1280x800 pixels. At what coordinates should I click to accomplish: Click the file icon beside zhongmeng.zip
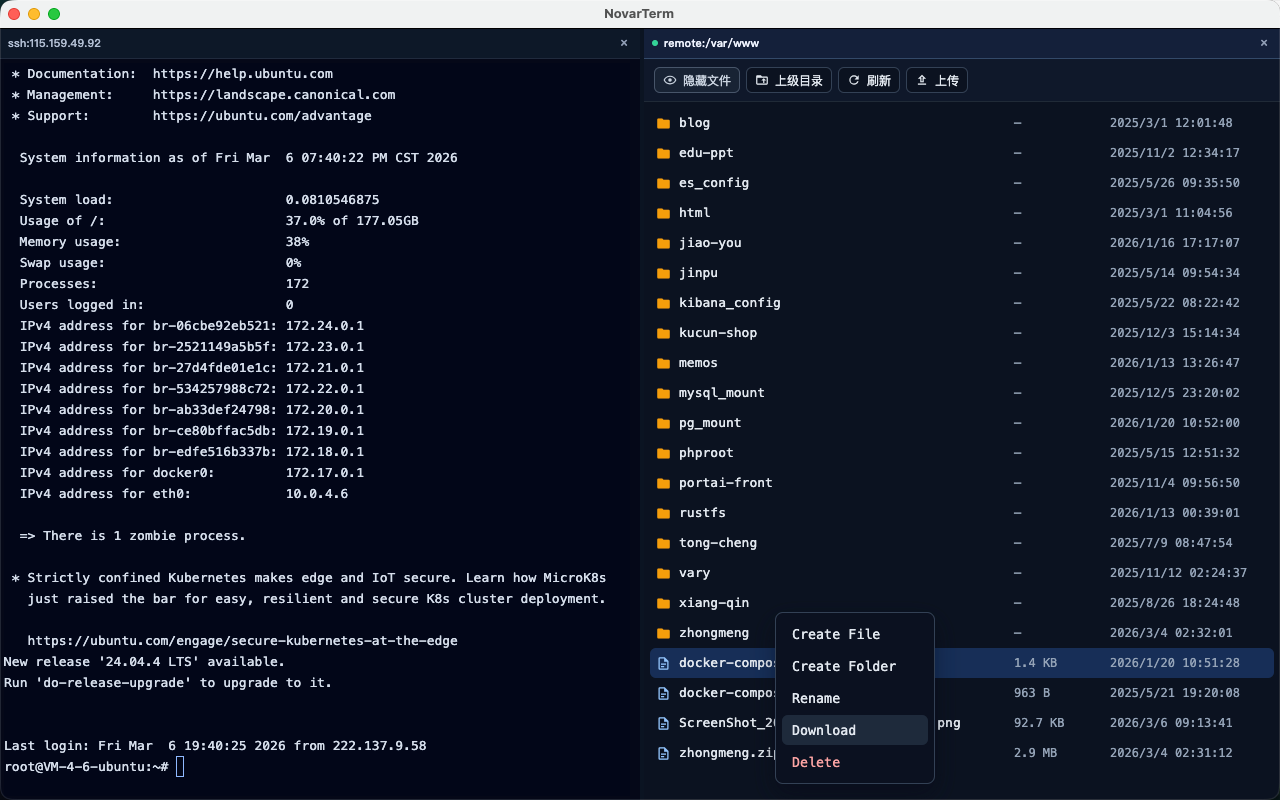[x=662, y=752]
